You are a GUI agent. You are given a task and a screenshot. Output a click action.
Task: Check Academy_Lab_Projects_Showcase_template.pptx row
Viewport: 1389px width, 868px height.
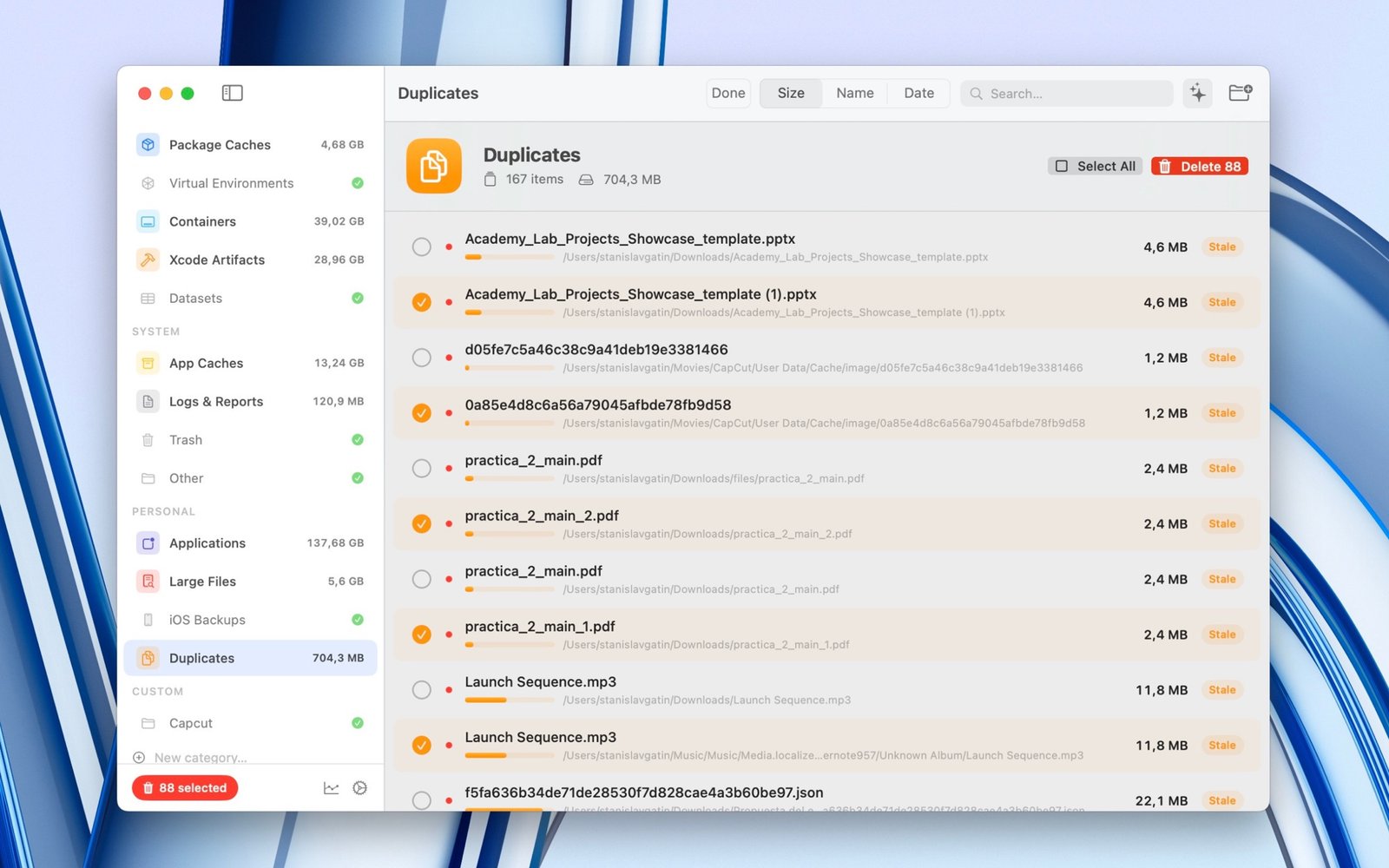click(x=422, y=247)
